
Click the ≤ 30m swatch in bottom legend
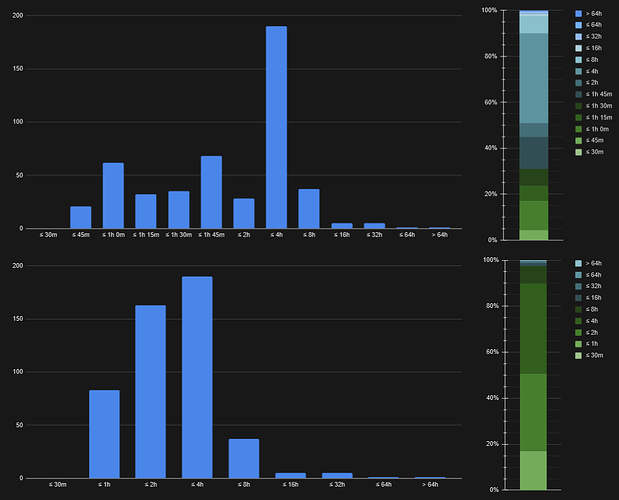[578, 356]
